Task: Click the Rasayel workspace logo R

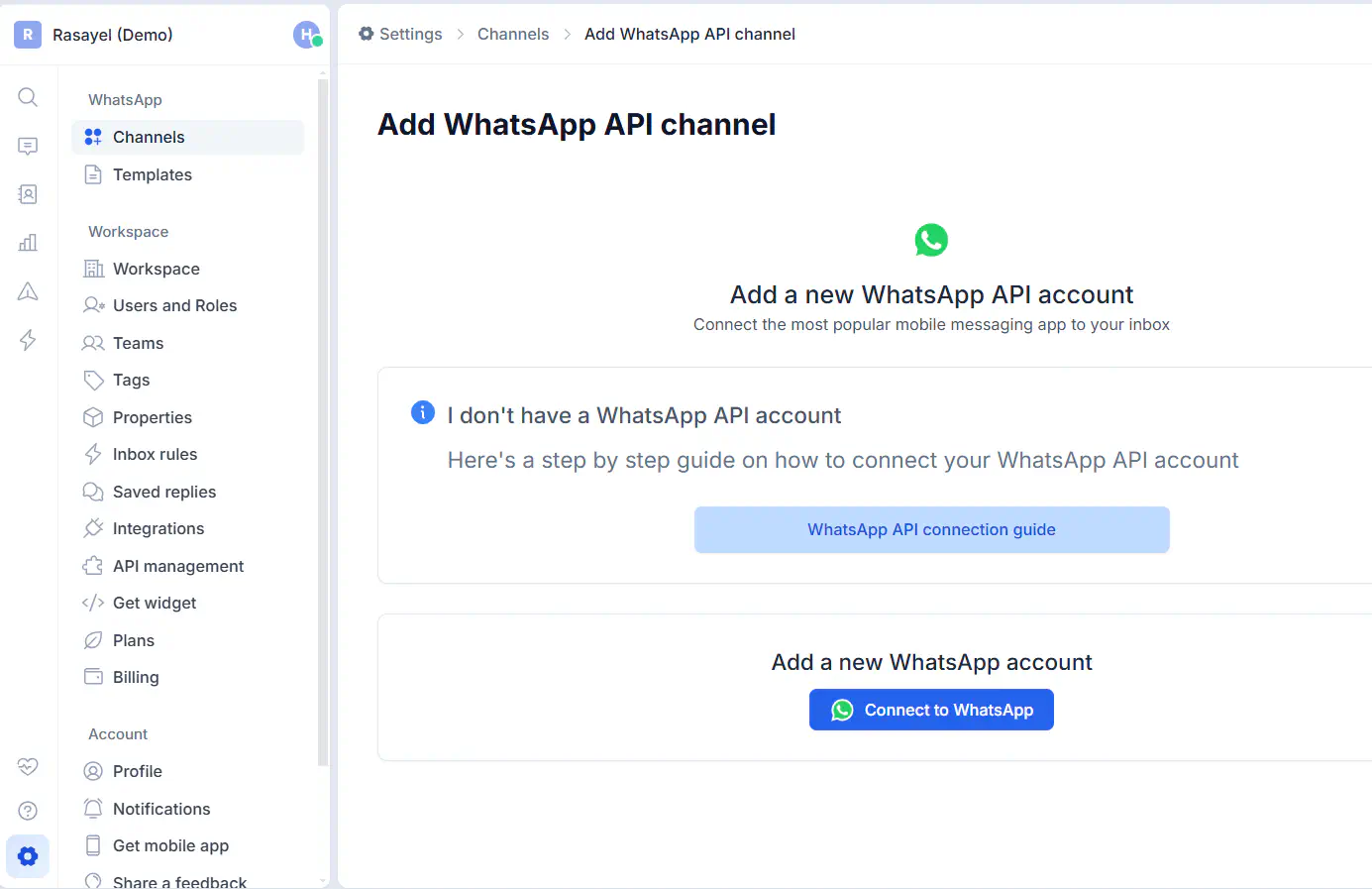Action: click(x=28, y=35)
